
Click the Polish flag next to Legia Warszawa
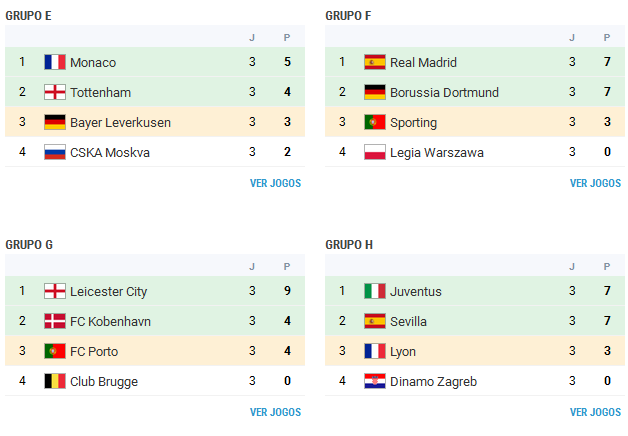point(374,152)
